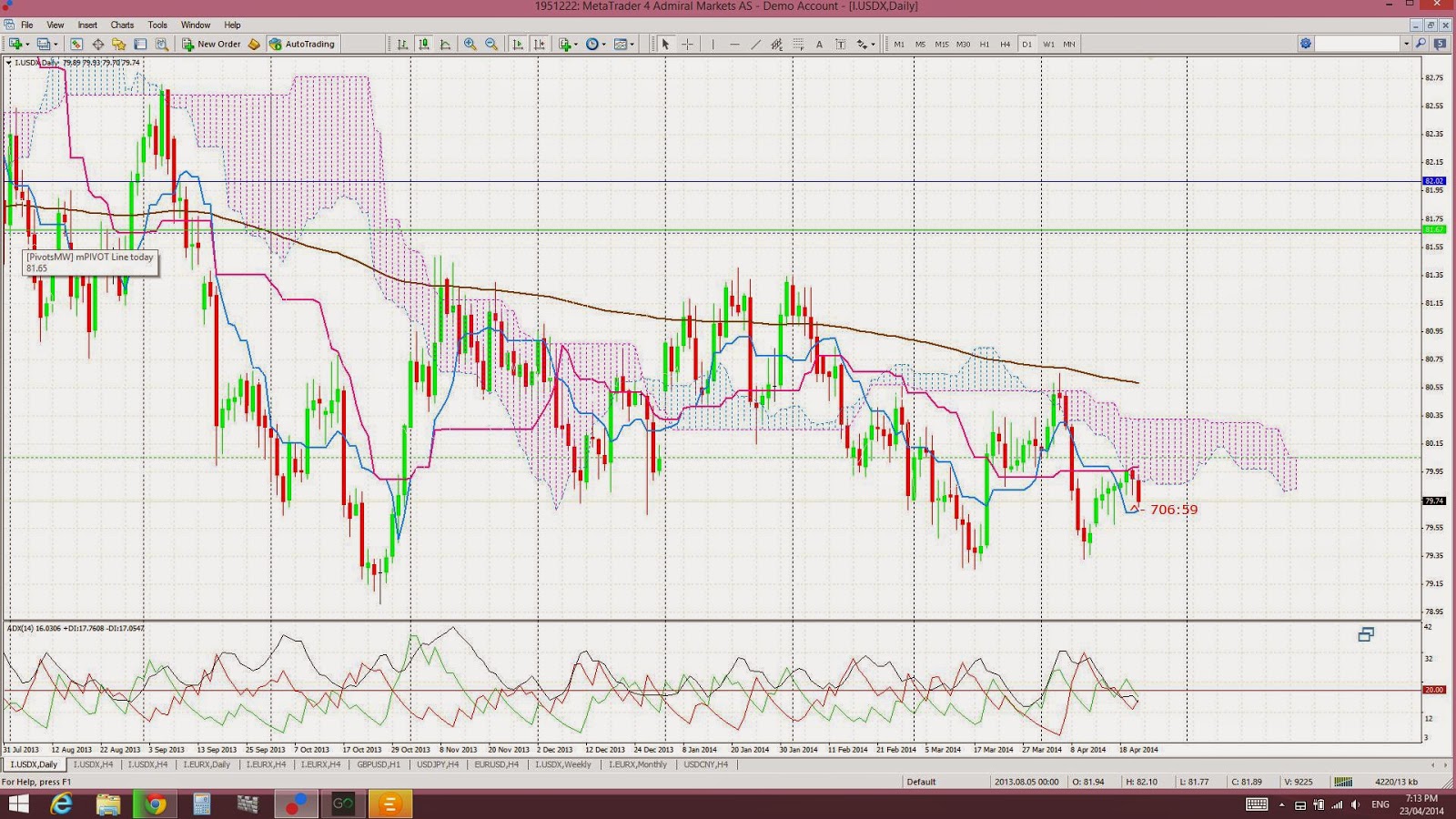
Task: Open the chart Templates icon
Action: pos(621,44)
